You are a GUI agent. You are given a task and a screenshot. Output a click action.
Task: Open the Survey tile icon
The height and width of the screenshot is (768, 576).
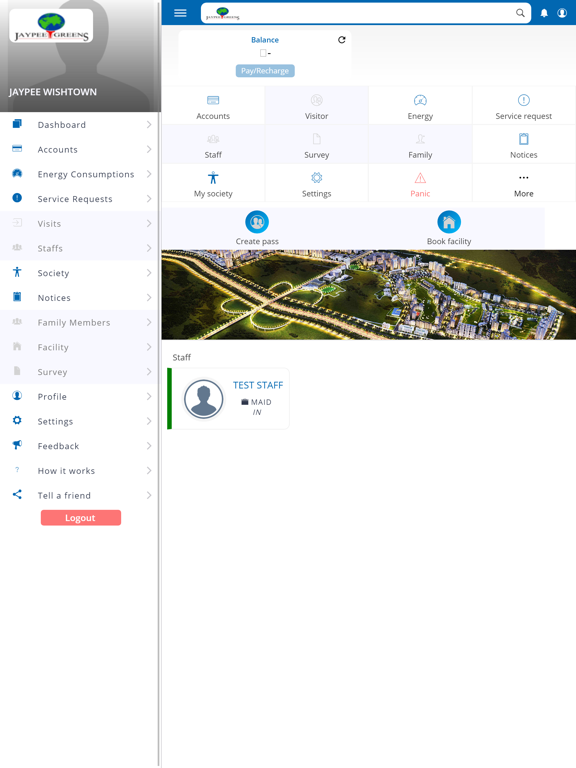[316, 139]
